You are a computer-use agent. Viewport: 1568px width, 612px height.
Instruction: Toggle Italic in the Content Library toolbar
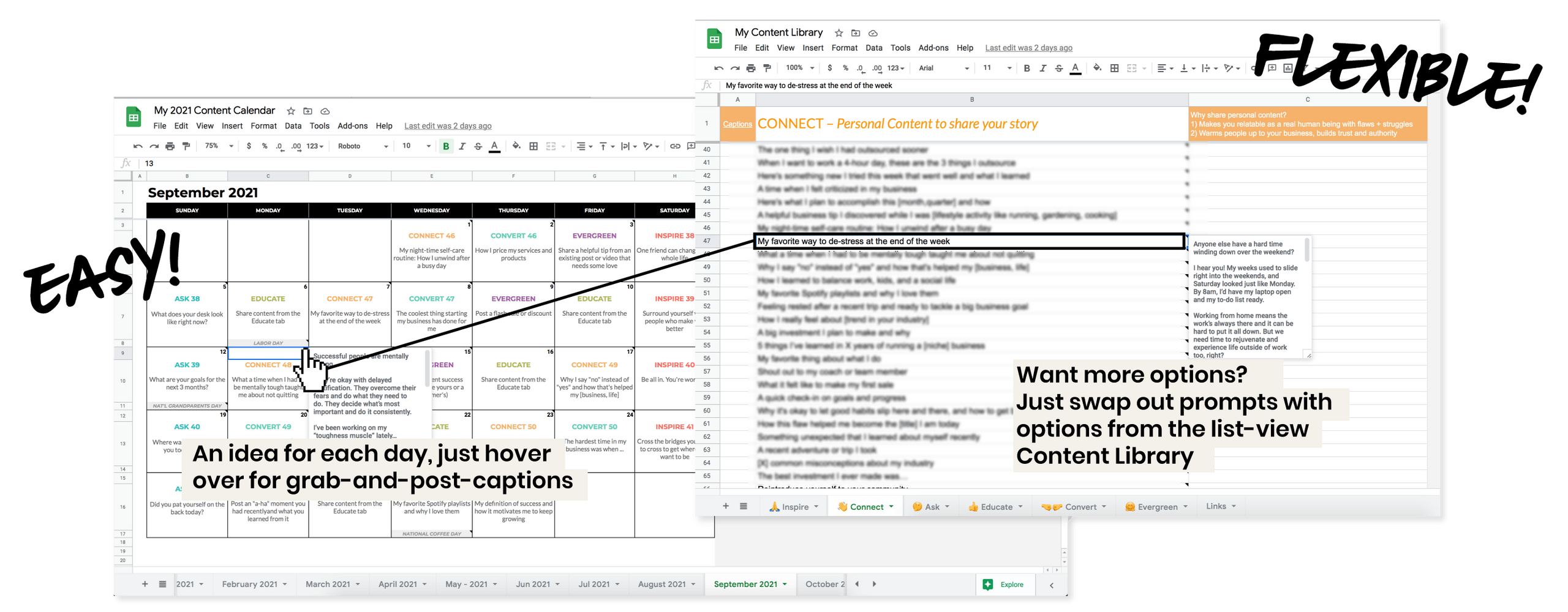tap(1043, 69)
